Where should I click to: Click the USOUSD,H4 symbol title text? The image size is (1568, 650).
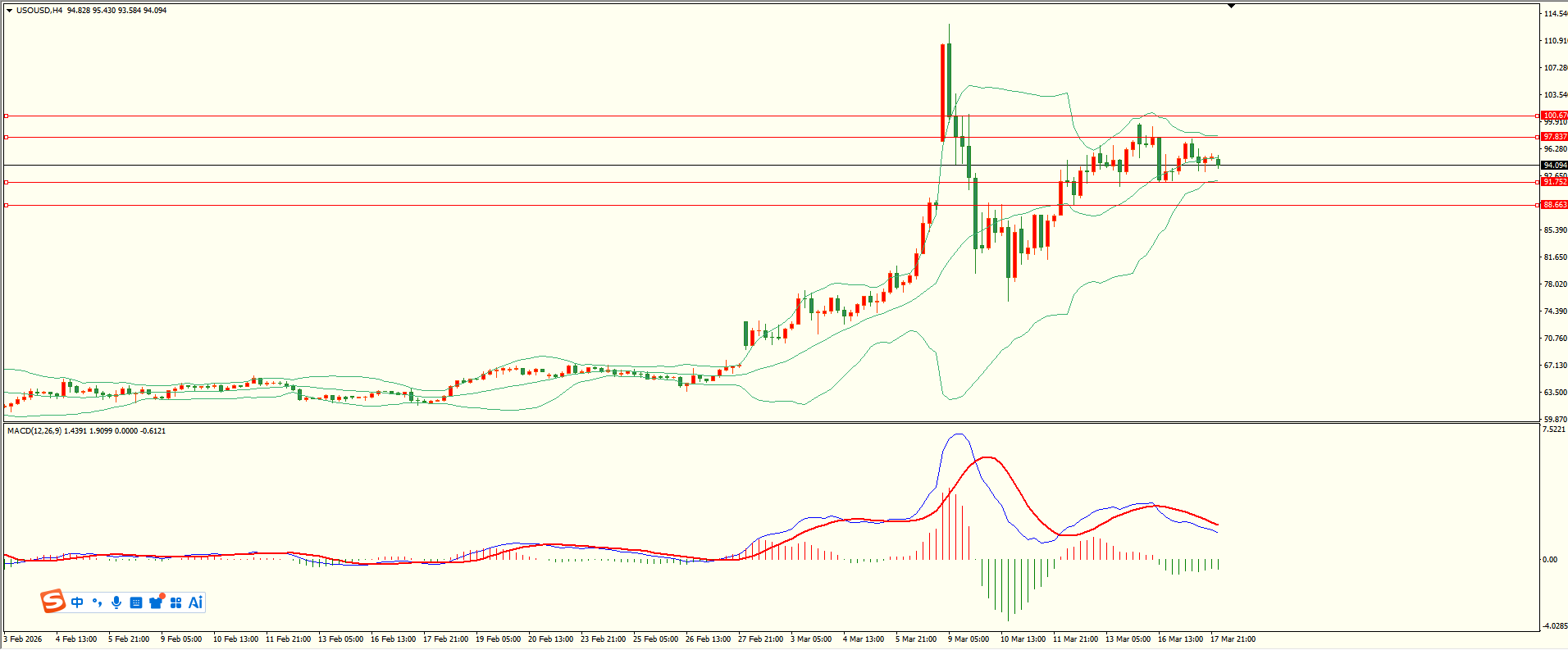[39, 11]
